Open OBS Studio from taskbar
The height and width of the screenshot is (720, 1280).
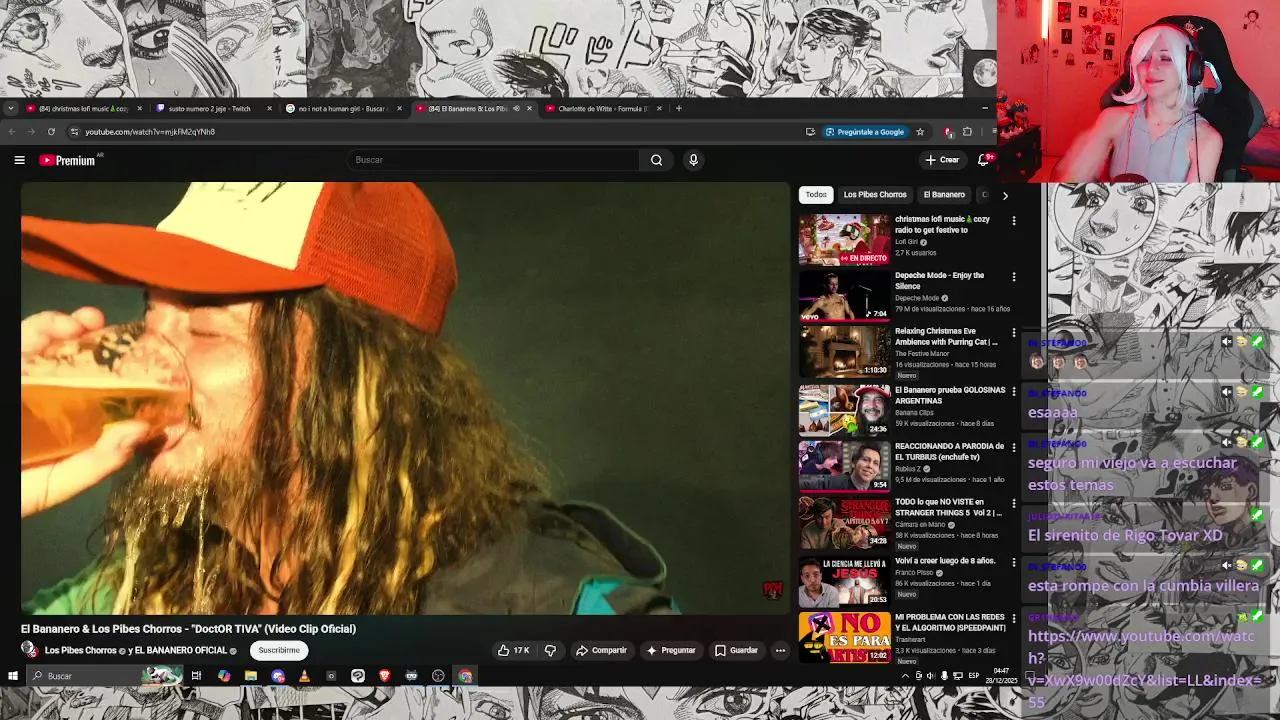[438, 676]
